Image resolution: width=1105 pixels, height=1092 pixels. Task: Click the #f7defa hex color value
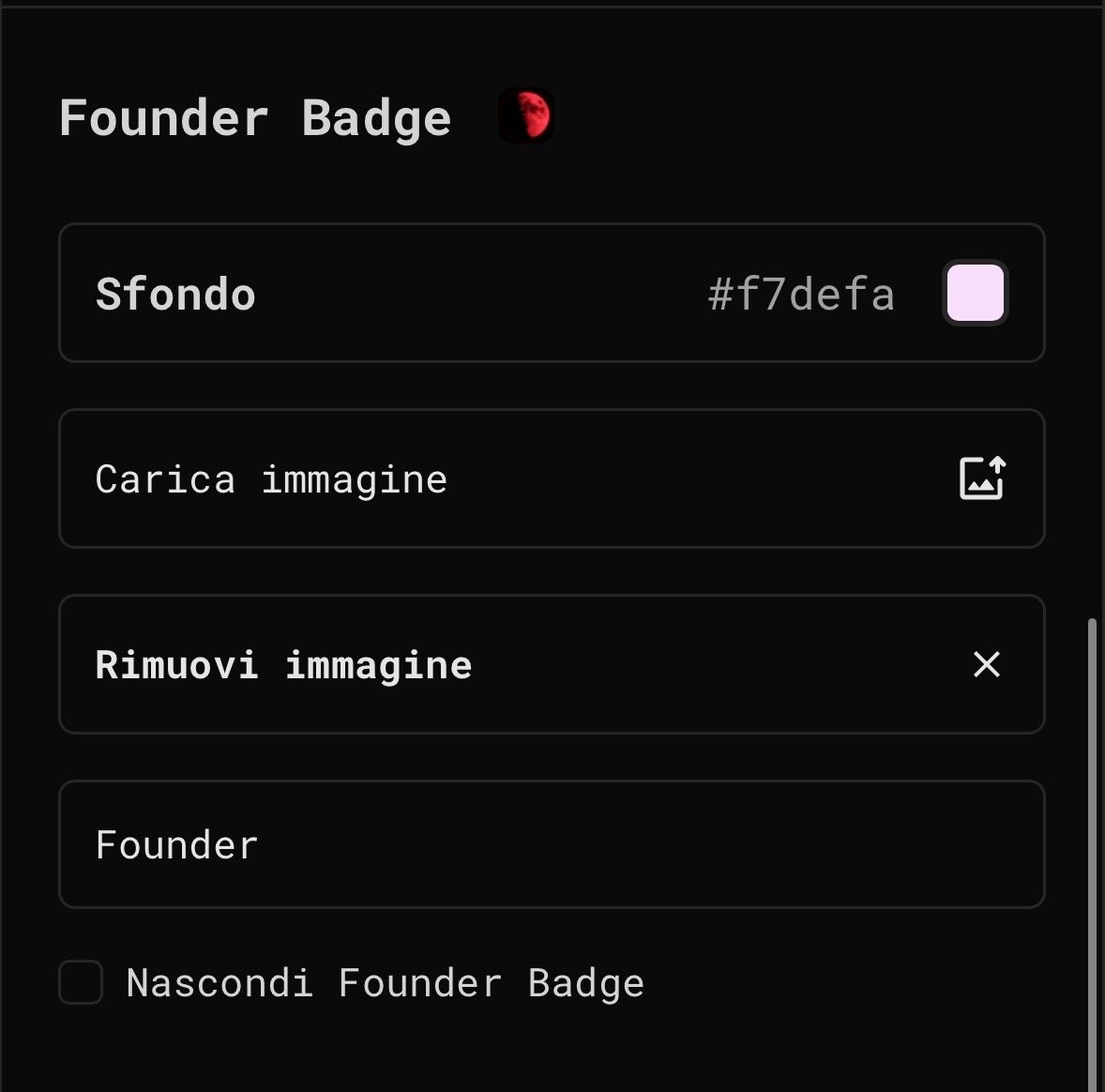tap(801, 295)
